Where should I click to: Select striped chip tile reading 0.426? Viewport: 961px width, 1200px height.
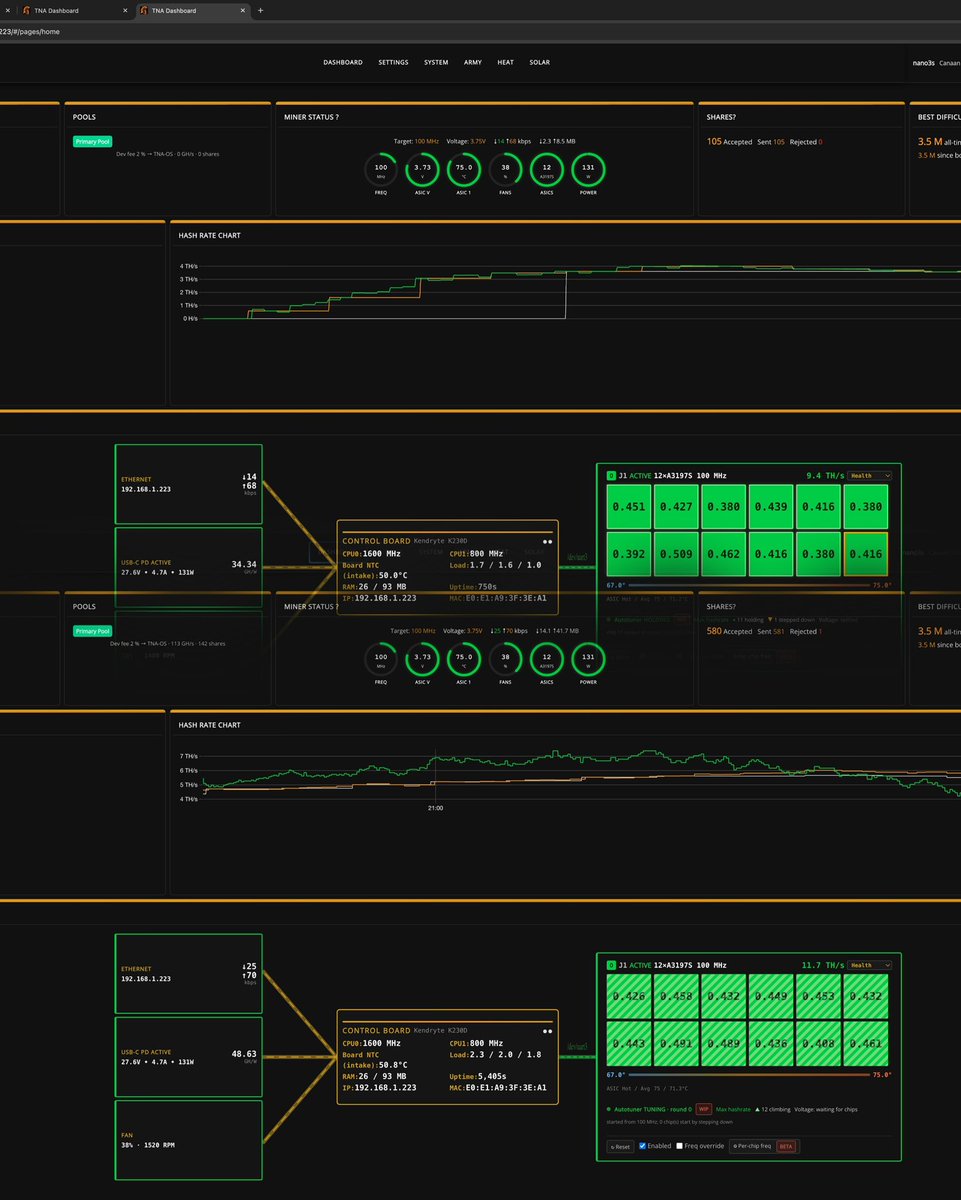pos(629,996)
